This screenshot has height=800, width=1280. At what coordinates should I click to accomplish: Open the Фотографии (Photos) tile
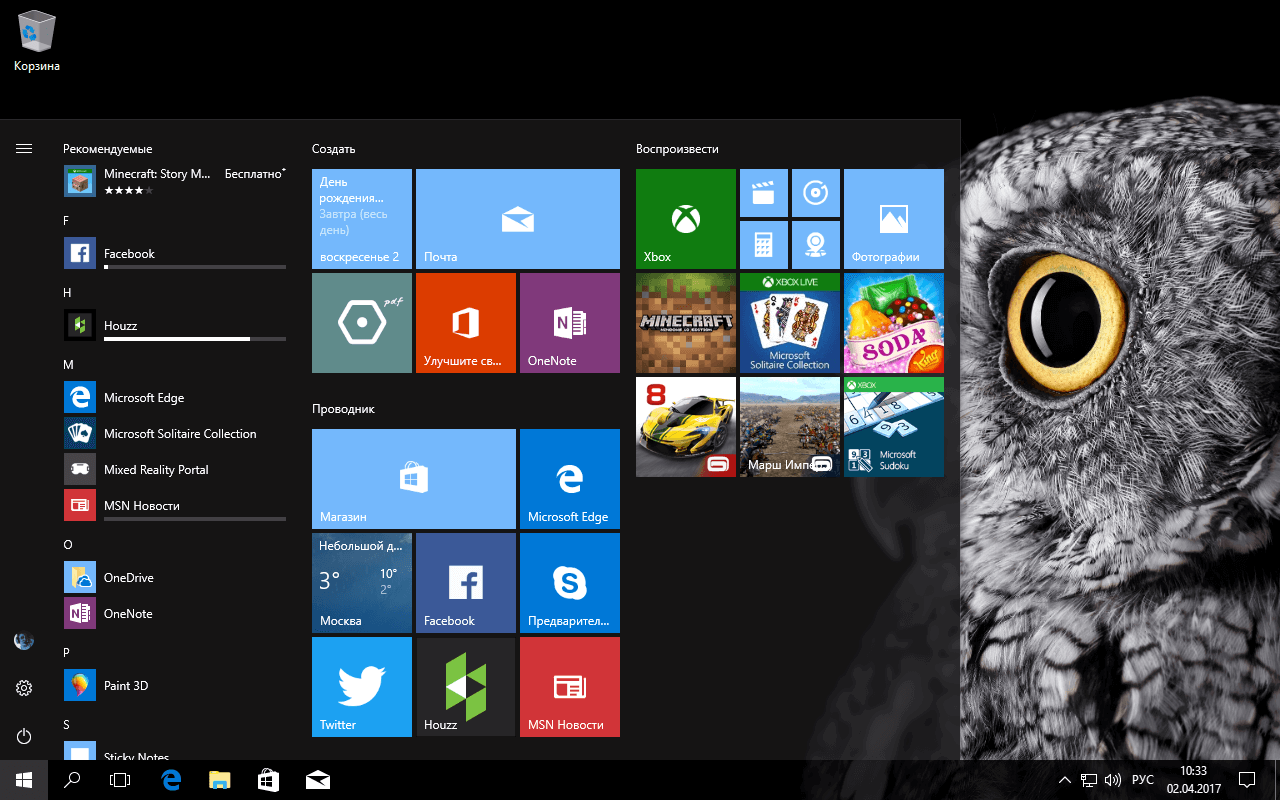[x=893, y=218]
